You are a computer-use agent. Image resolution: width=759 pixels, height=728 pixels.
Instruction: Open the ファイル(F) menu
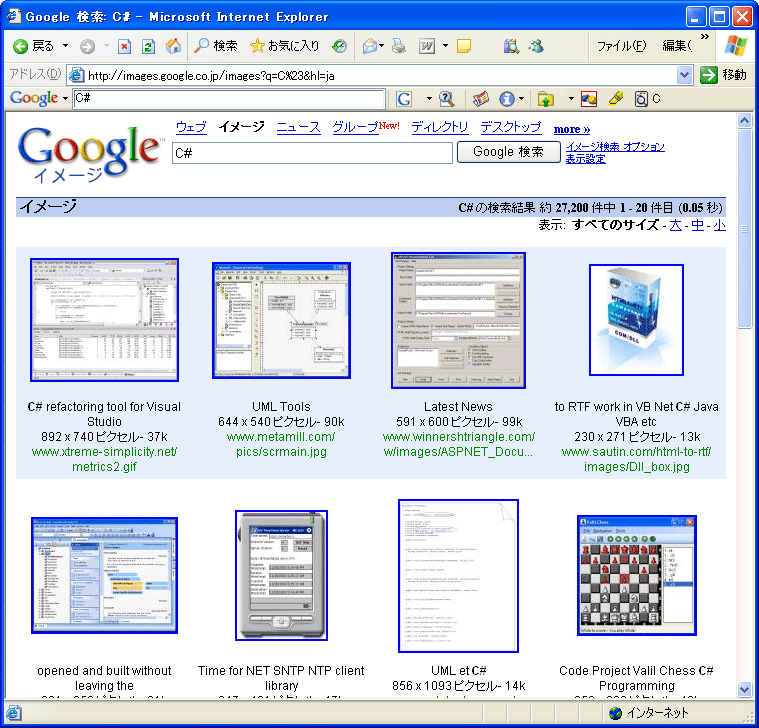click(x=621, y=46)
